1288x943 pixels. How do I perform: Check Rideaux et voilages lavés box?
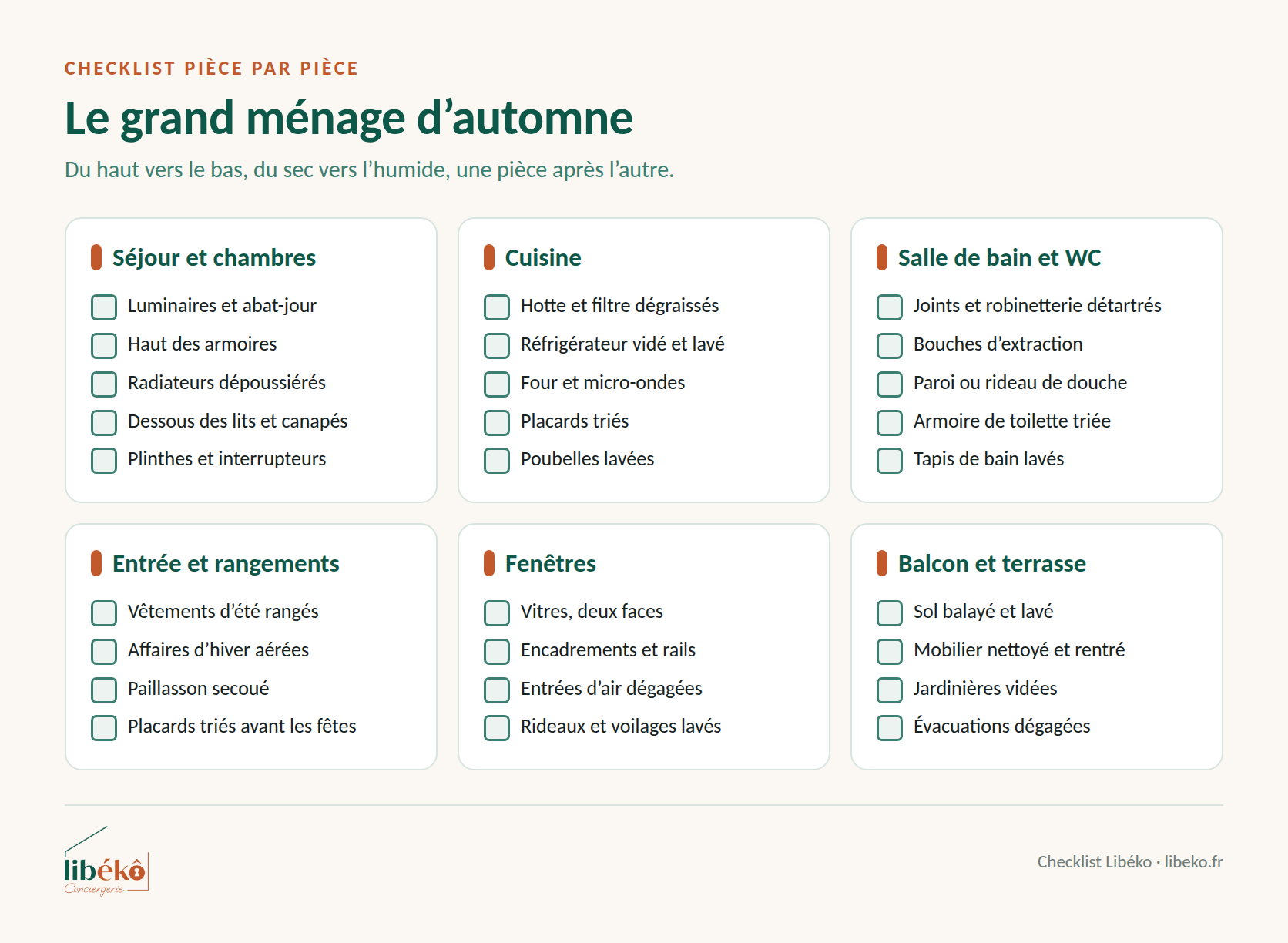pyautogui.click(x=497, y=727)
